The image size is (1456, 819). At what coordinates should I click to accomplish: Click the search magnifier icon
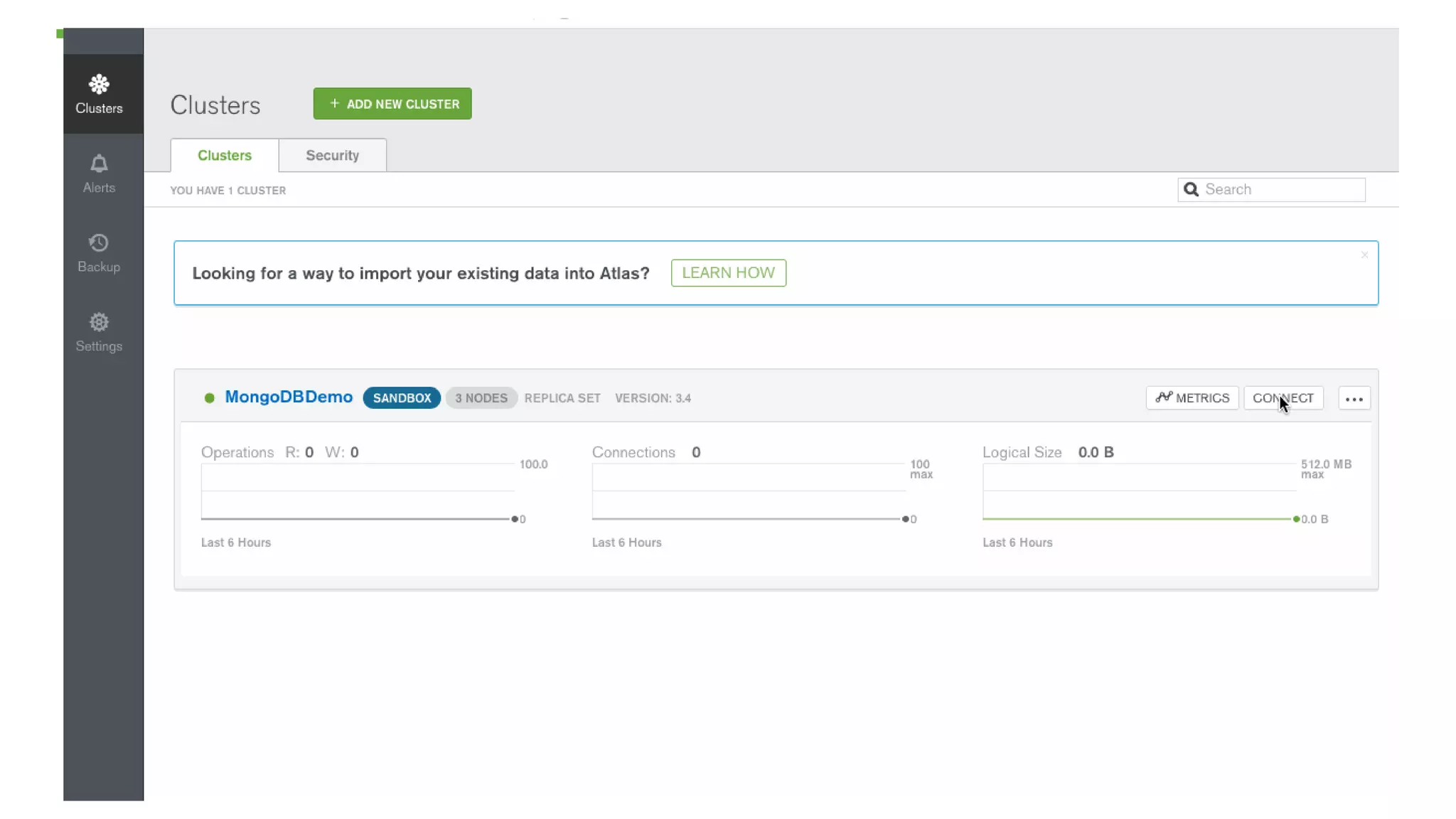coord(1191,190)
